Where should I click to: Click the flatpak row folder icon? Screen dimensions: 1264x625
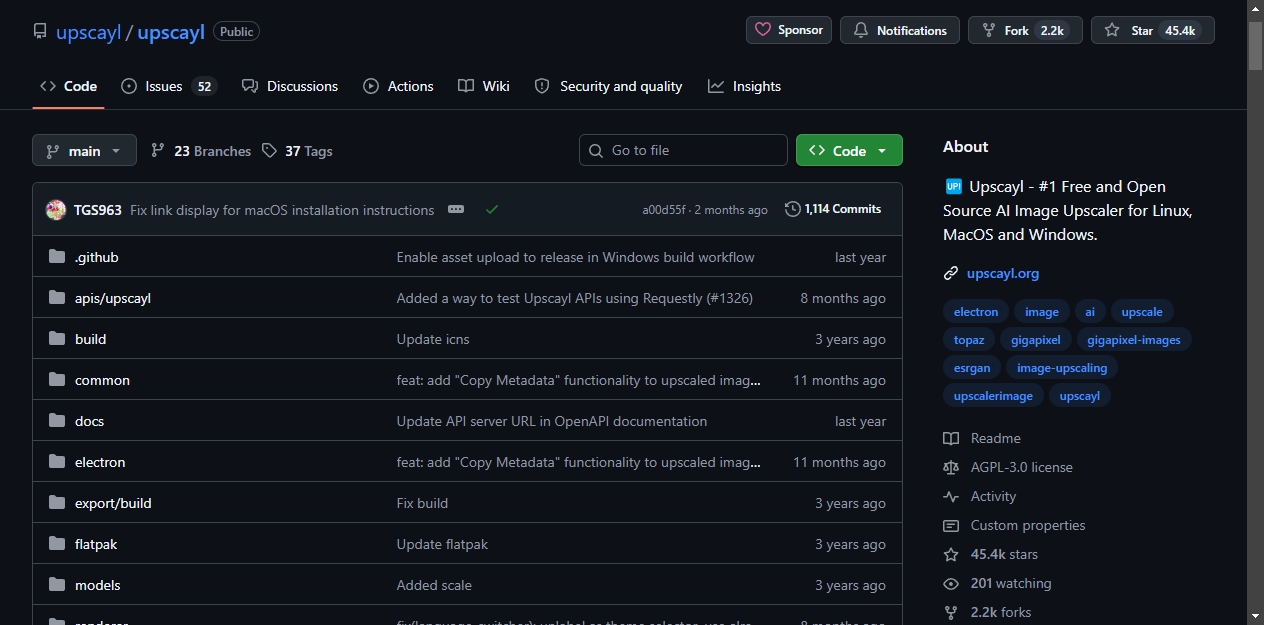point(57,544)
